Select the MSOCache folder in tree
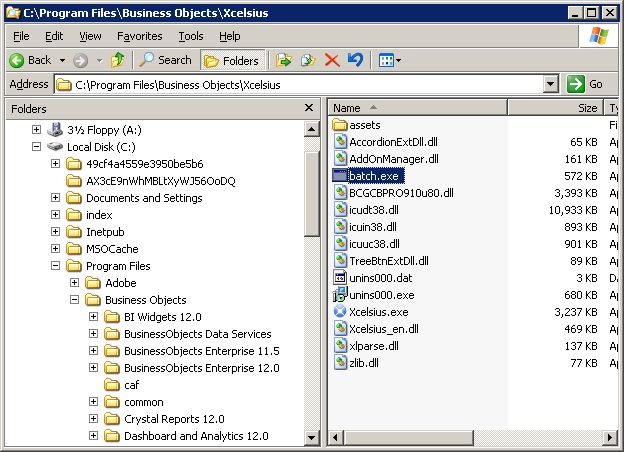 (x=112, y=249)
